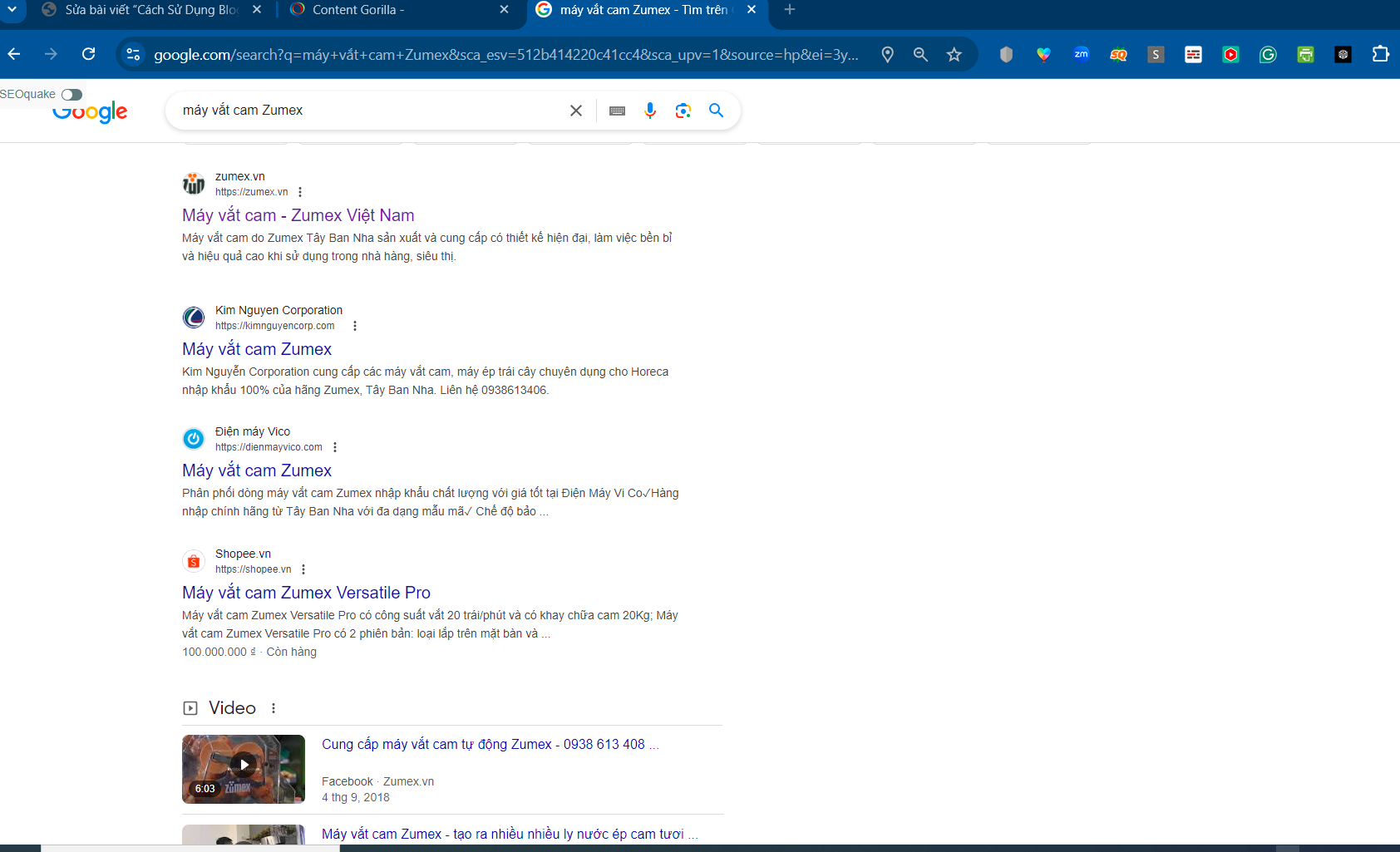Open more options for Video section
The image size is (1400, 852).
pyautogui.click(x=274, y=708)
